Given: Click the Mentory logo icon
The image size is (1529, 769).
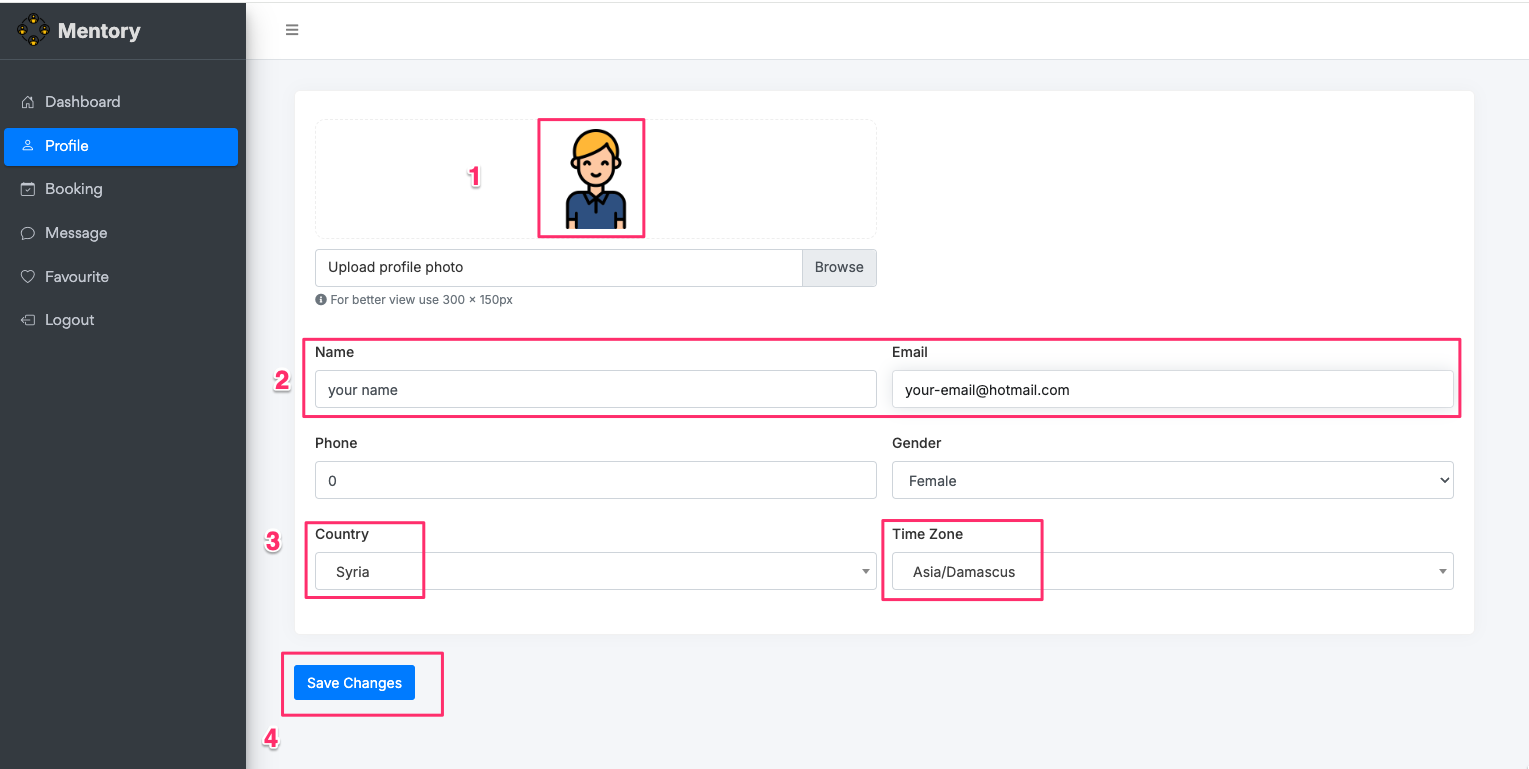Looking at the screenshot, I should pyautogui.click(x=33, y=30).
